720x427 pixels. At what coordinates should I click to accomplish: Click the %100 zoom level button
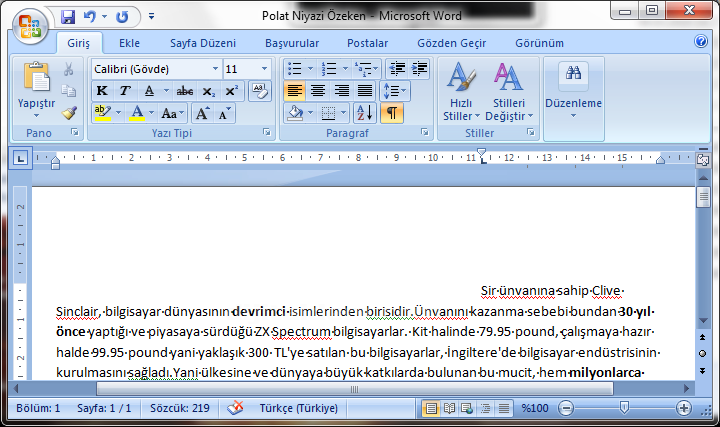[x=534, y=408]
